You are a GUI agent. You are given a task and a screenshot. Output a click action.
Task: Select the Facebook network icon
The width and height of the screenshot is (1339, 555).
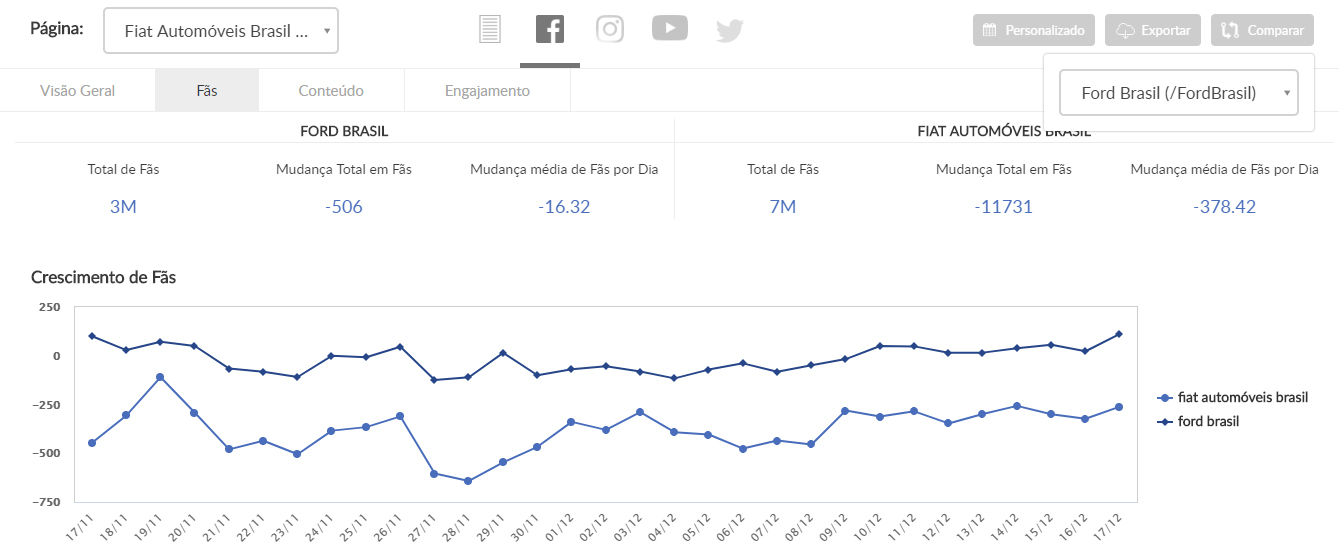(550, 30)
